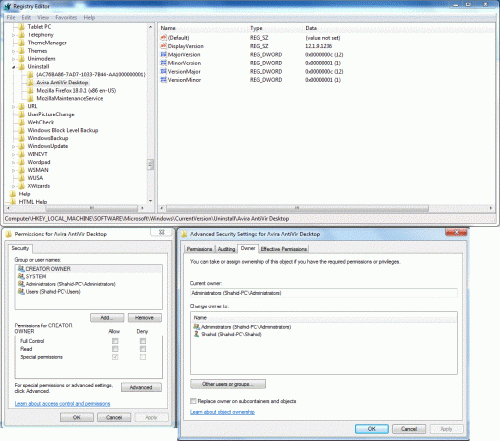
Task: Click the Administrators group icon in Change owner list
Action: point(197,327)
